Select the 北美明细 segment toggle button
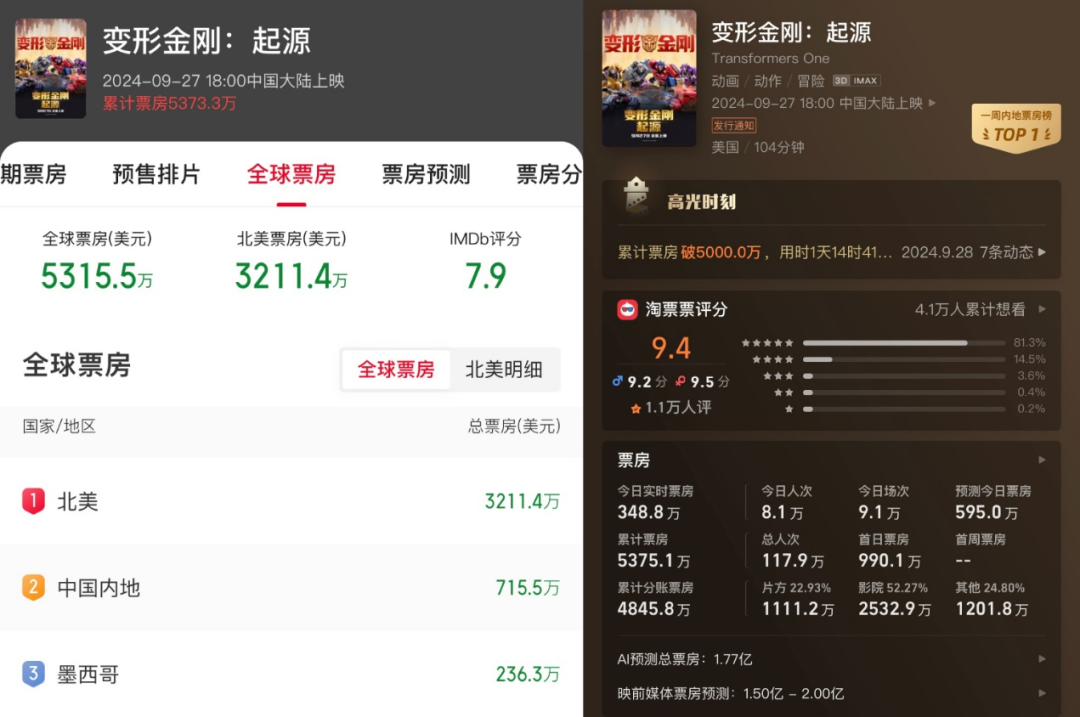The image size is (1080, 717). tap(504, 370)
